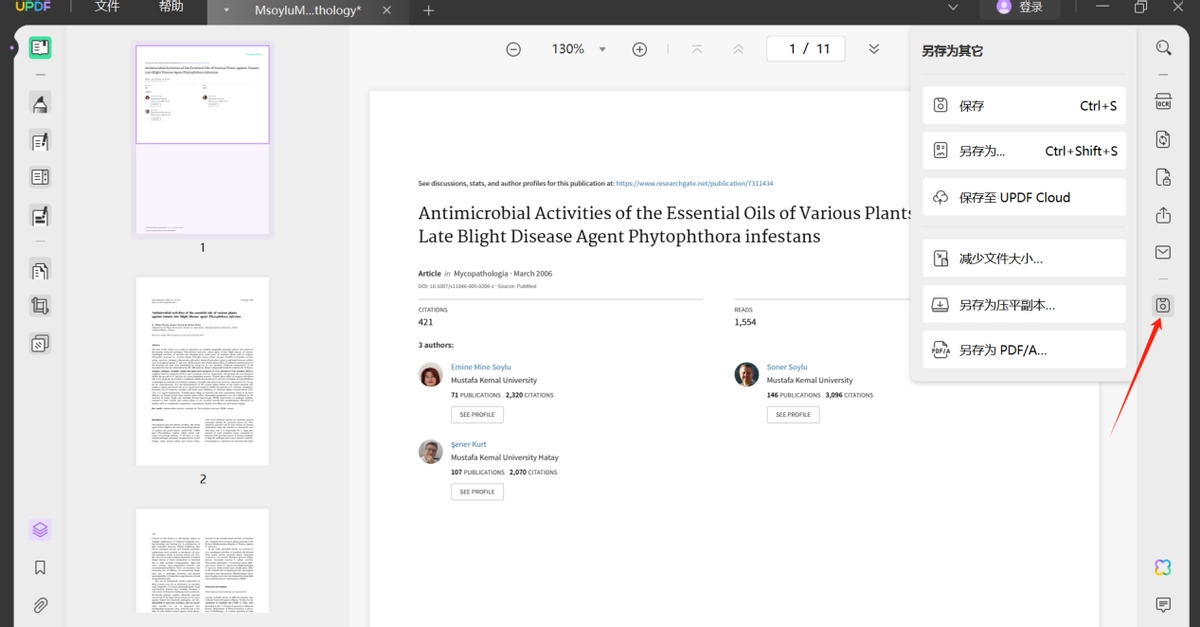This screenshot has height=627, width=1200.
Task: Zoom out with the minus button
Action: point(513,49)
